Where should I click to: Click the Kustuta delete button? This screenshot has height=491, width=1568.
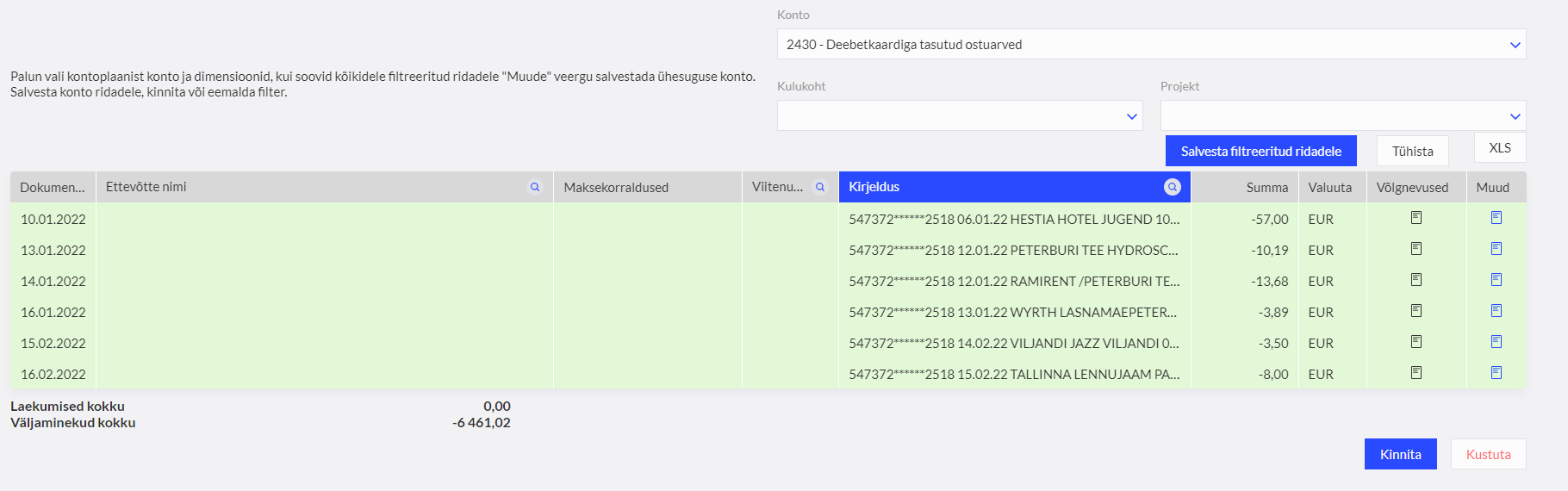[x=1488, y=454]
